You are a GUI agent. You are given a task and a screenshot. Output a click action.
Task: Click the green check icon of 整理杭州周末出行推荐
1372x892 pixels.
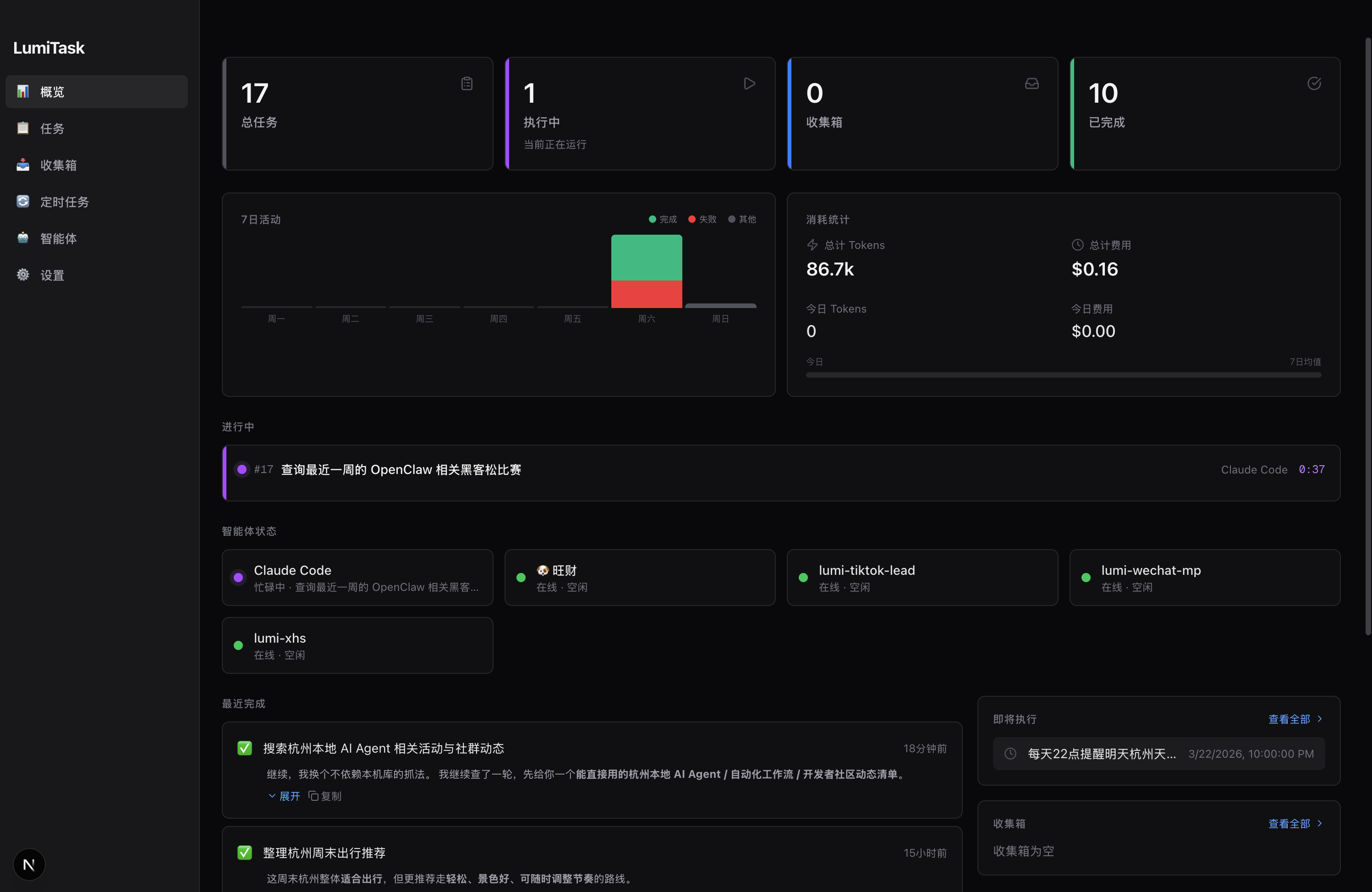(244, 853)
